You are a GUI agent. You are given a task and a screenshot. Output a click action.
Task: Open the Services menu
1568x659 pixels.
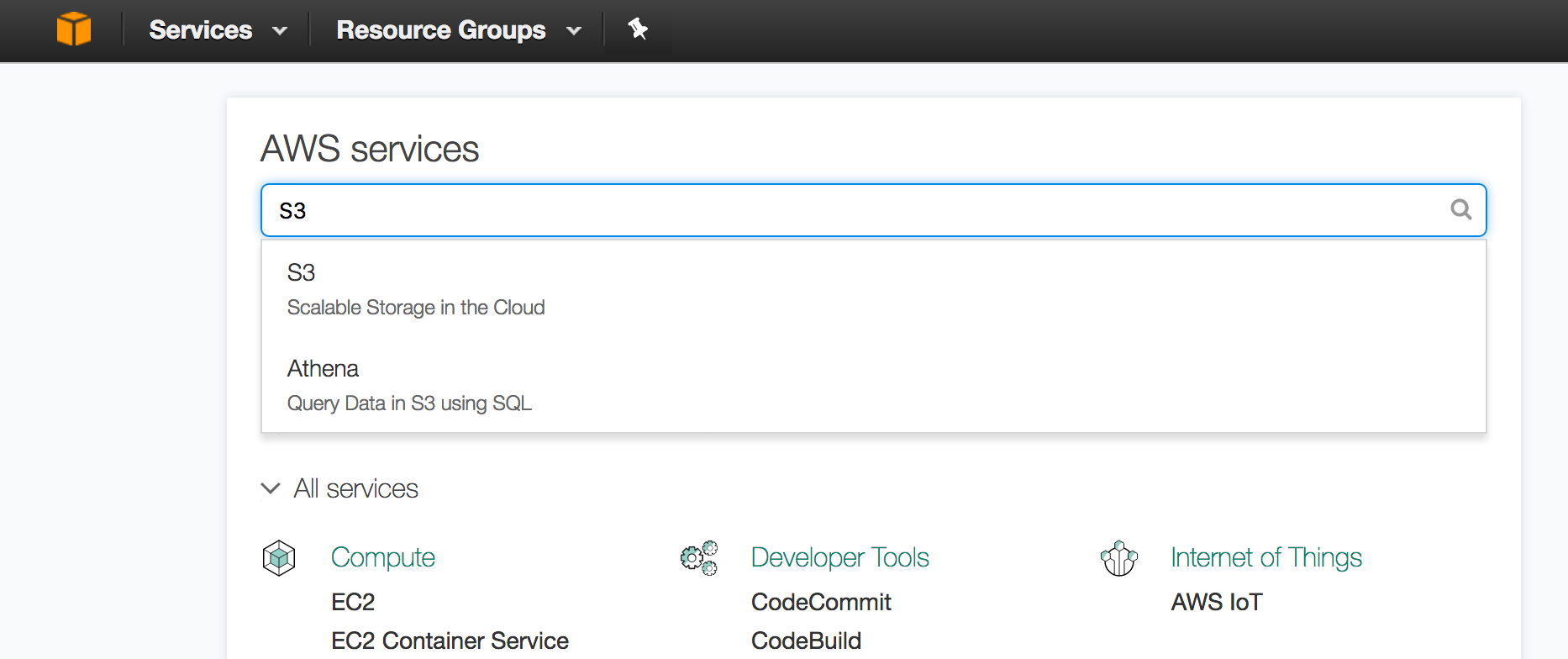click(x=218, y=30)
